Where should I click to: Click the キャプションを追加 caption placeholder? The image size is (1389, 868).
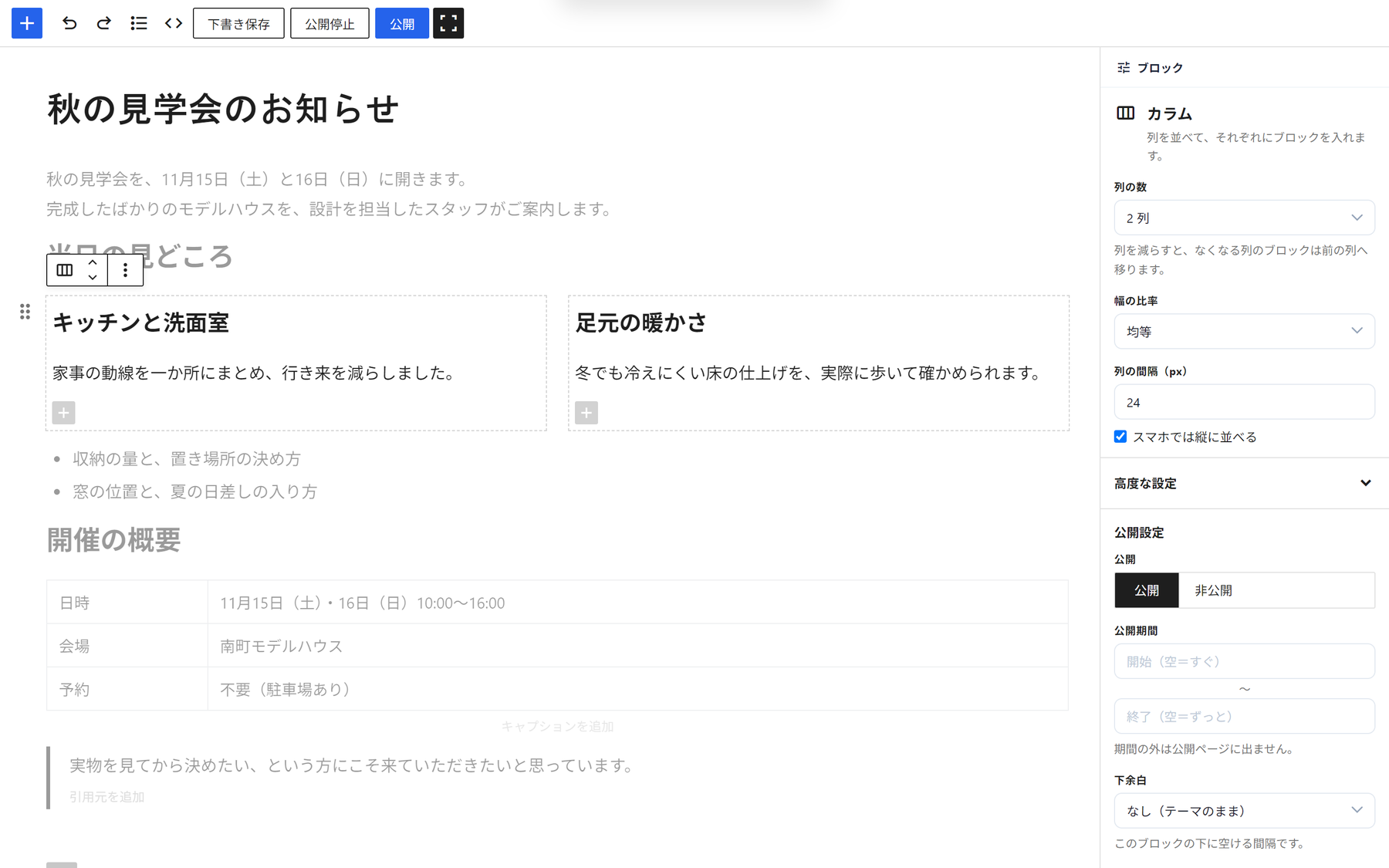(557, 727)
